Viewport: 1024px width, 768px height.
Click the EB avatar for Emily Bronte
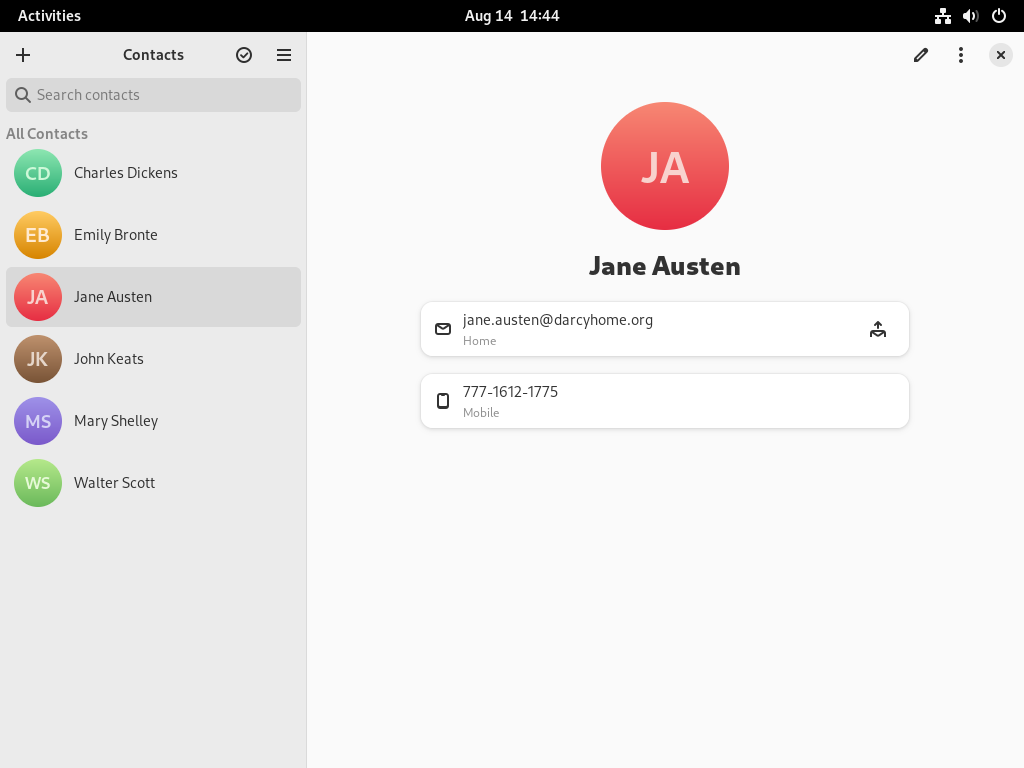(x=38, y=235)
